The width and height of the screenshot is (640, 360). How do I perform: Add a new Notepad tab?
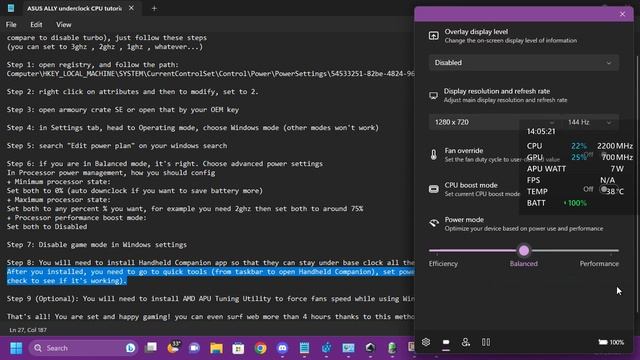point(154,8)
